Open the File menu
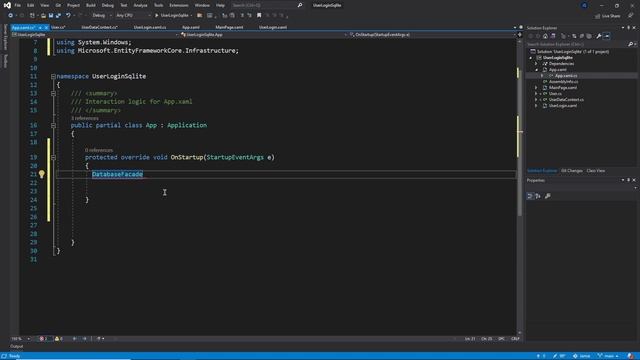This screenshot has width=640, height=360. 18,5
